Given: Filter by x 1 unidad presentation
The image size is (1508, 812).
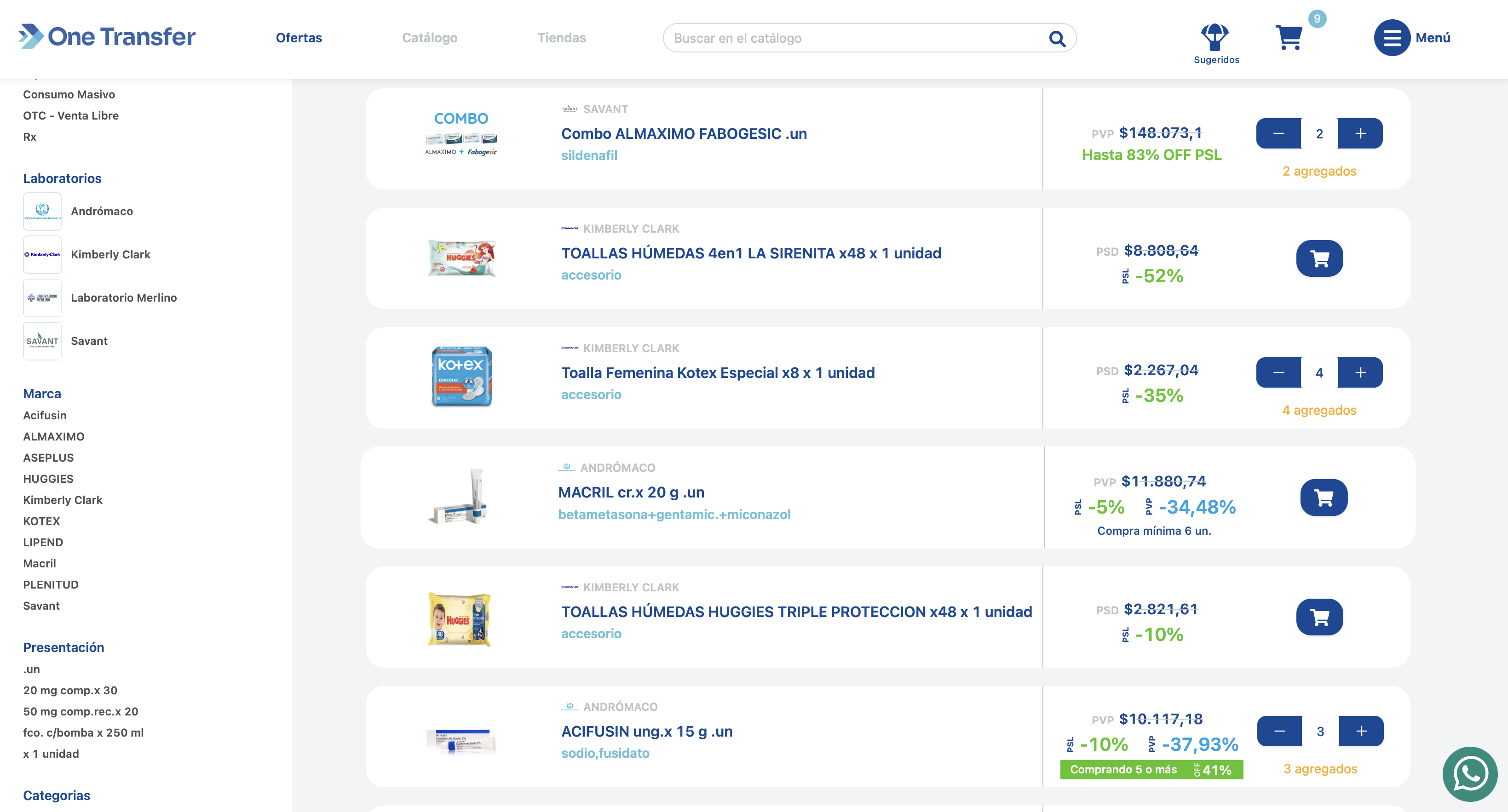Looking at the screenshot, I should click(x=51, y=754).
